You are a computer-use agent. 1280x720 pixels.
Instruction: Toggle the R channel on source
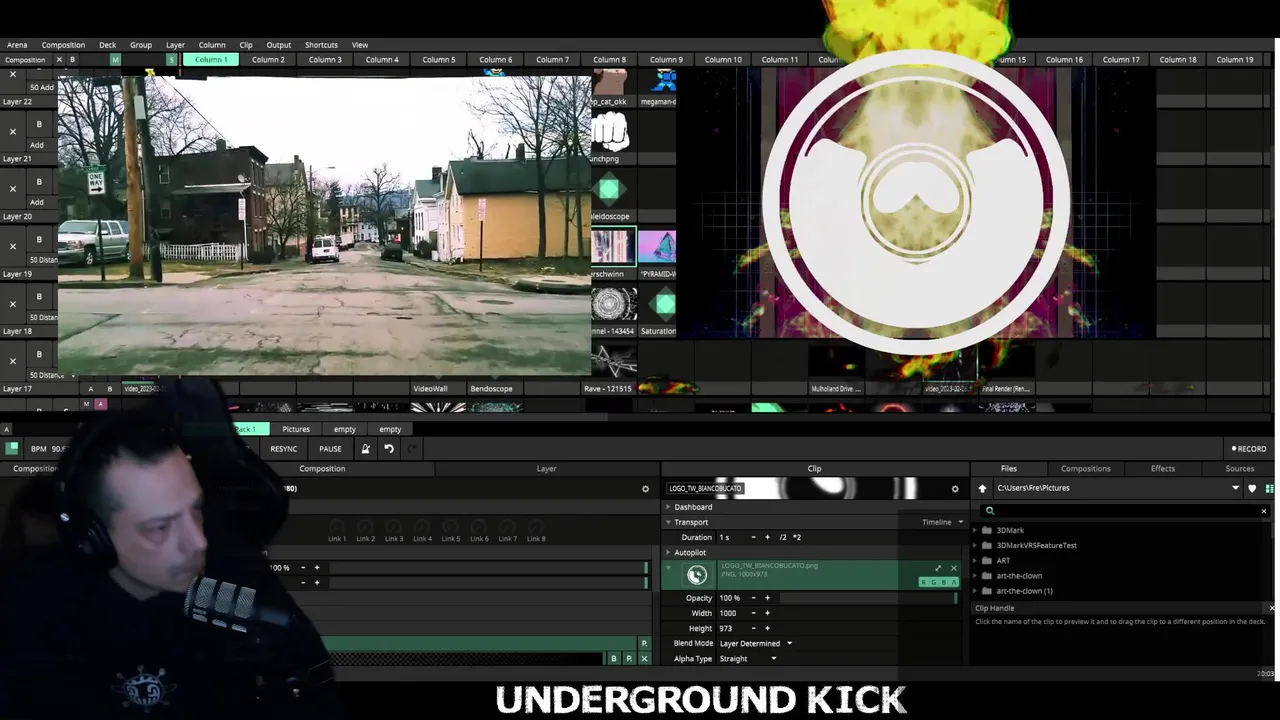tap(924, 582)
